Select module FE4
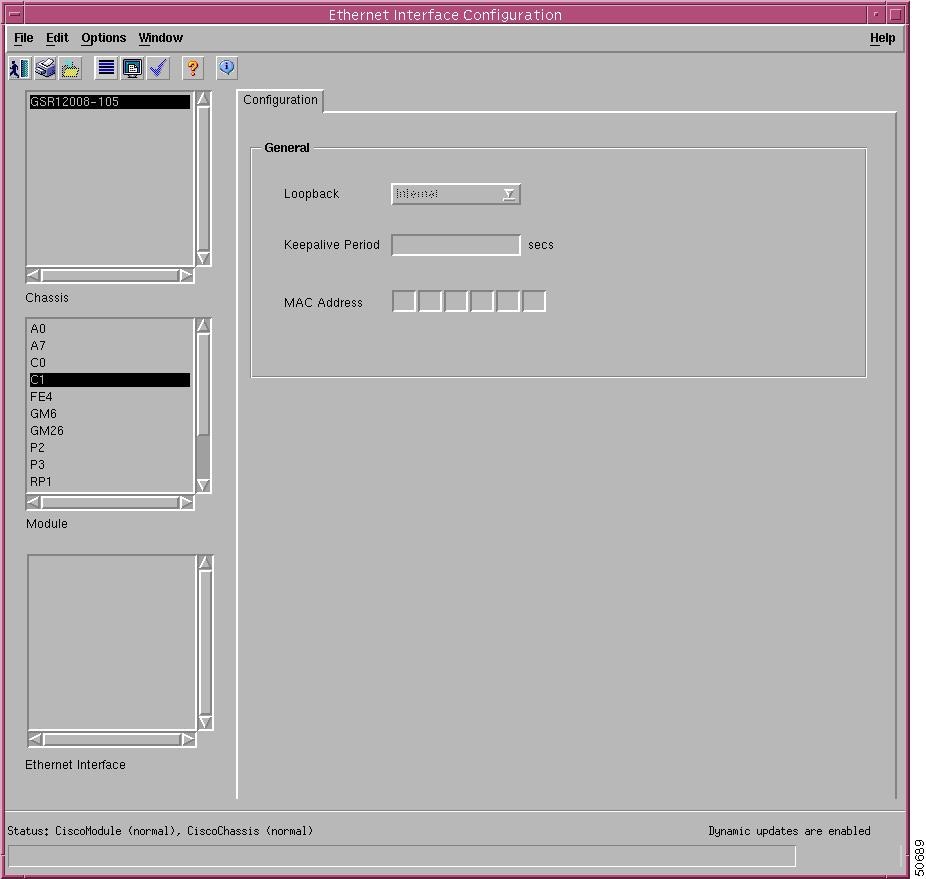The image size is (926, 879). tap(110, 396)
